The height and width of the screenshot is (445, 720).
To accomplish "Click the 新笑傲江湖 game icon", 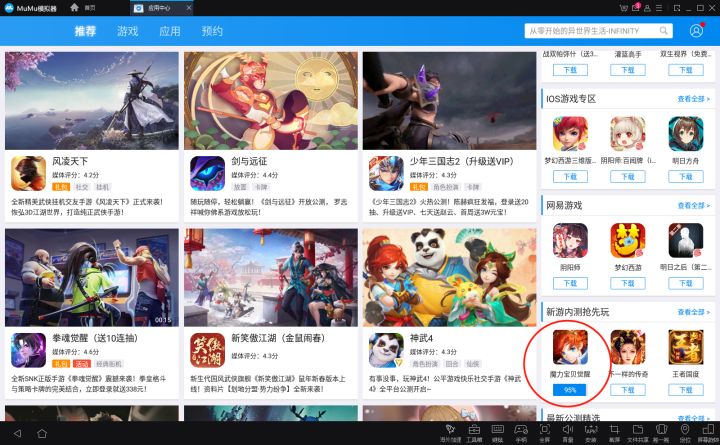I will coord(208,350).
